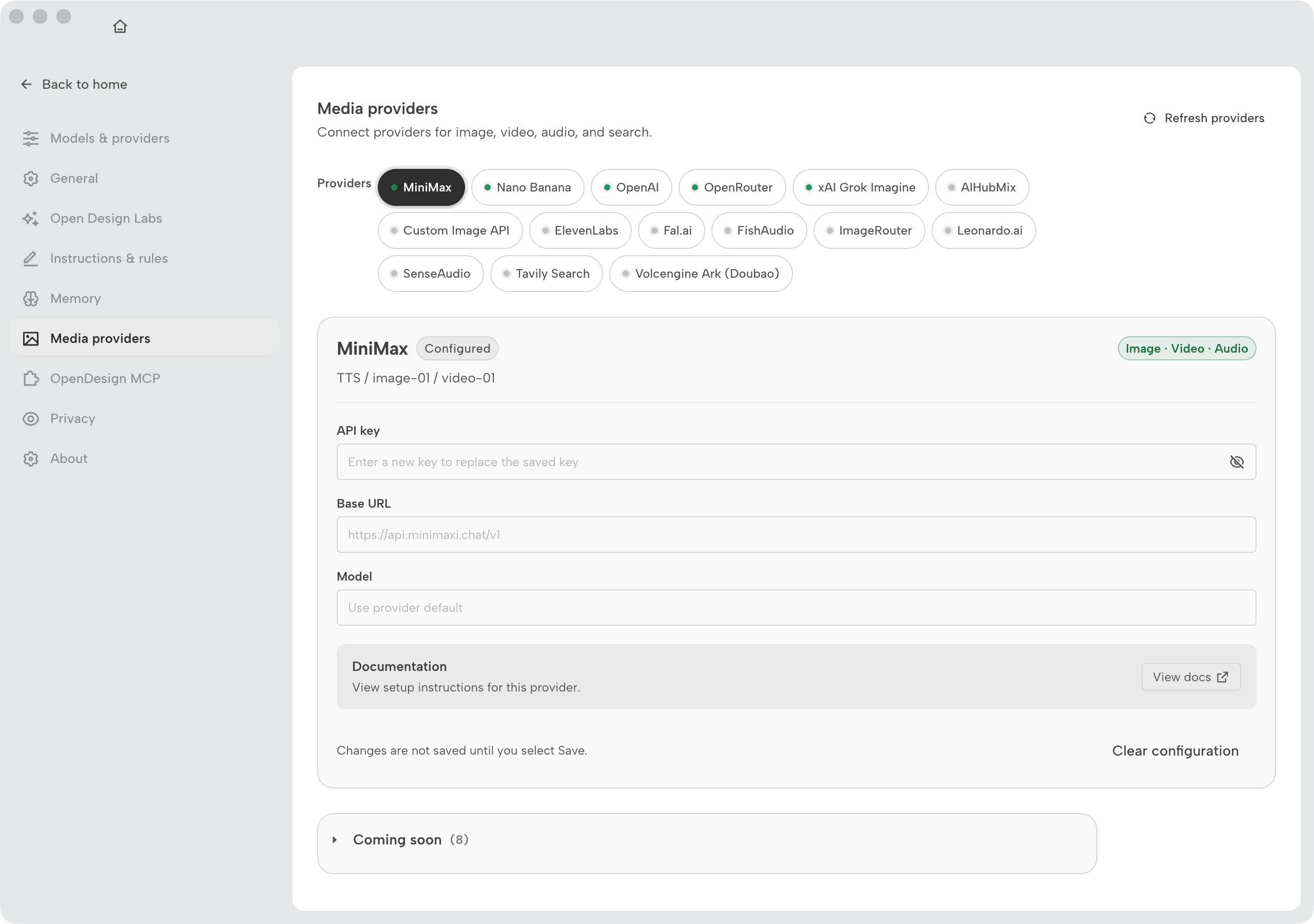Open General settings page

(x=144, y=178)
